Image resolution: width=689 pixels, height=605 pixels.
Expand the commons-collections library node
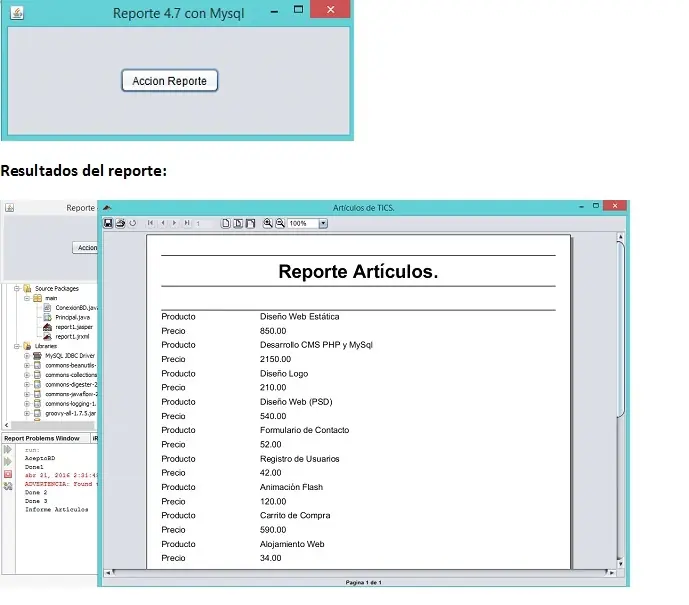pyautogui.click(x=27, y=375)
